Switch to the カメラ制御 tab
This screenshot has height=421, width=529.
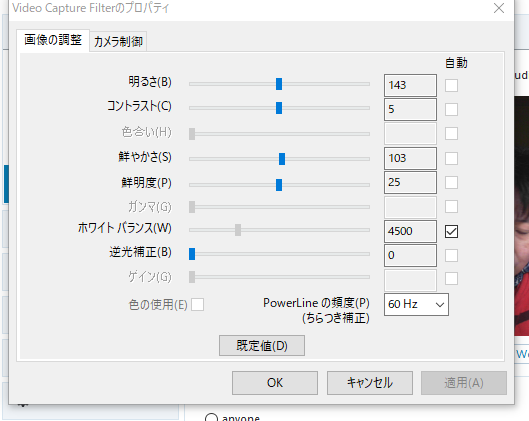point(118,41)
